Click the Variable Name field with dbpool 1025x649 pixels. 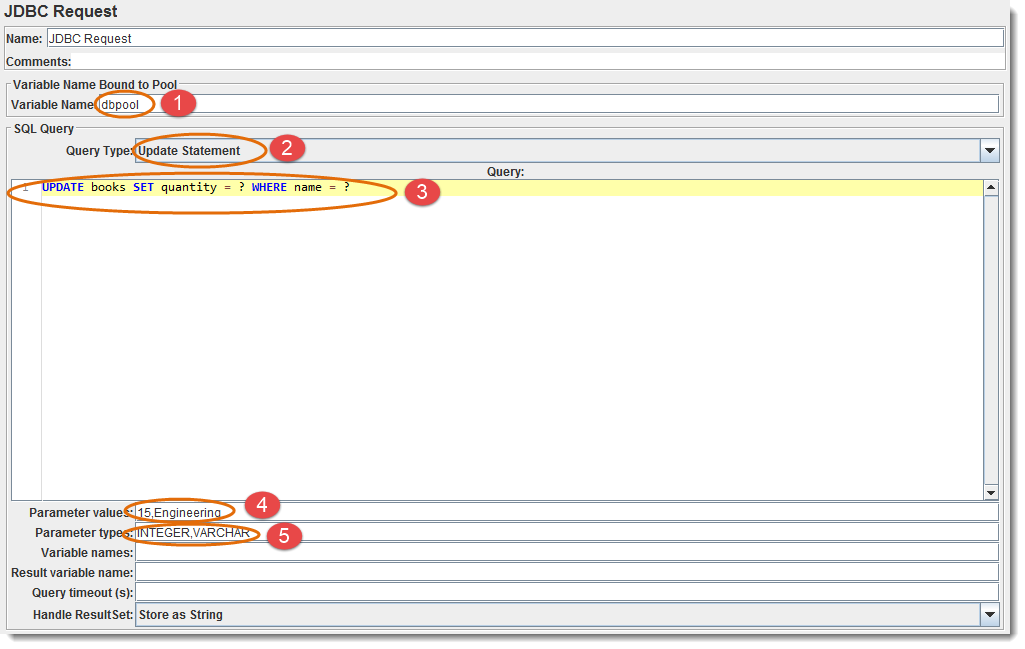coord(548,105)
